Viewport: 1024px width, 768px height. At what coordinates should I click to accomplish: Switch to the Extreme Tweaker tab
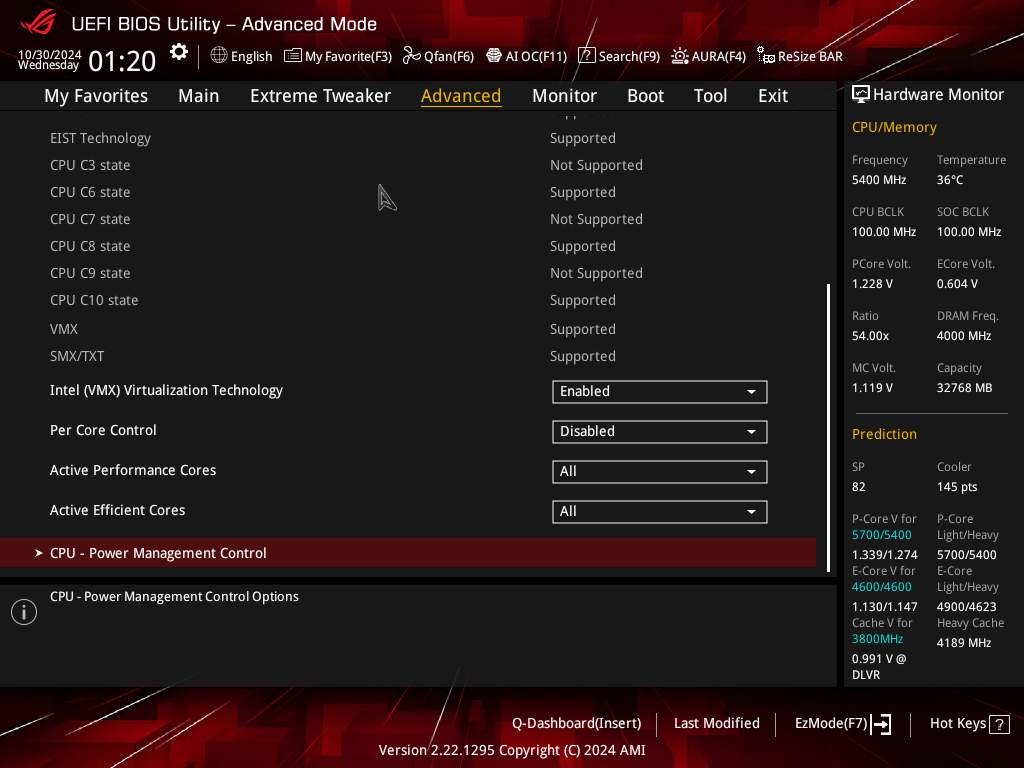click(x=320, y=96)
